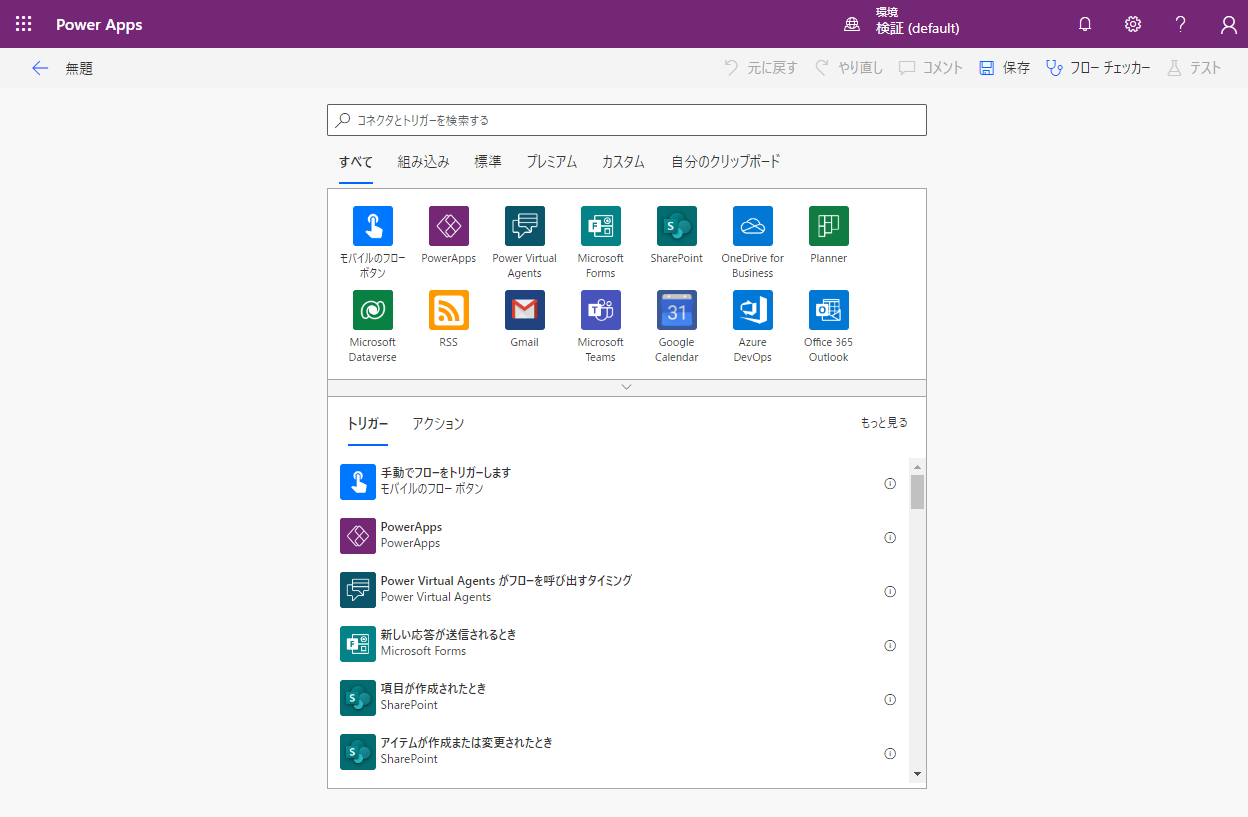The width and height of the screenshot is (1248, 817).
Task: Click the 保存 save button
Action: [1004, 68]
